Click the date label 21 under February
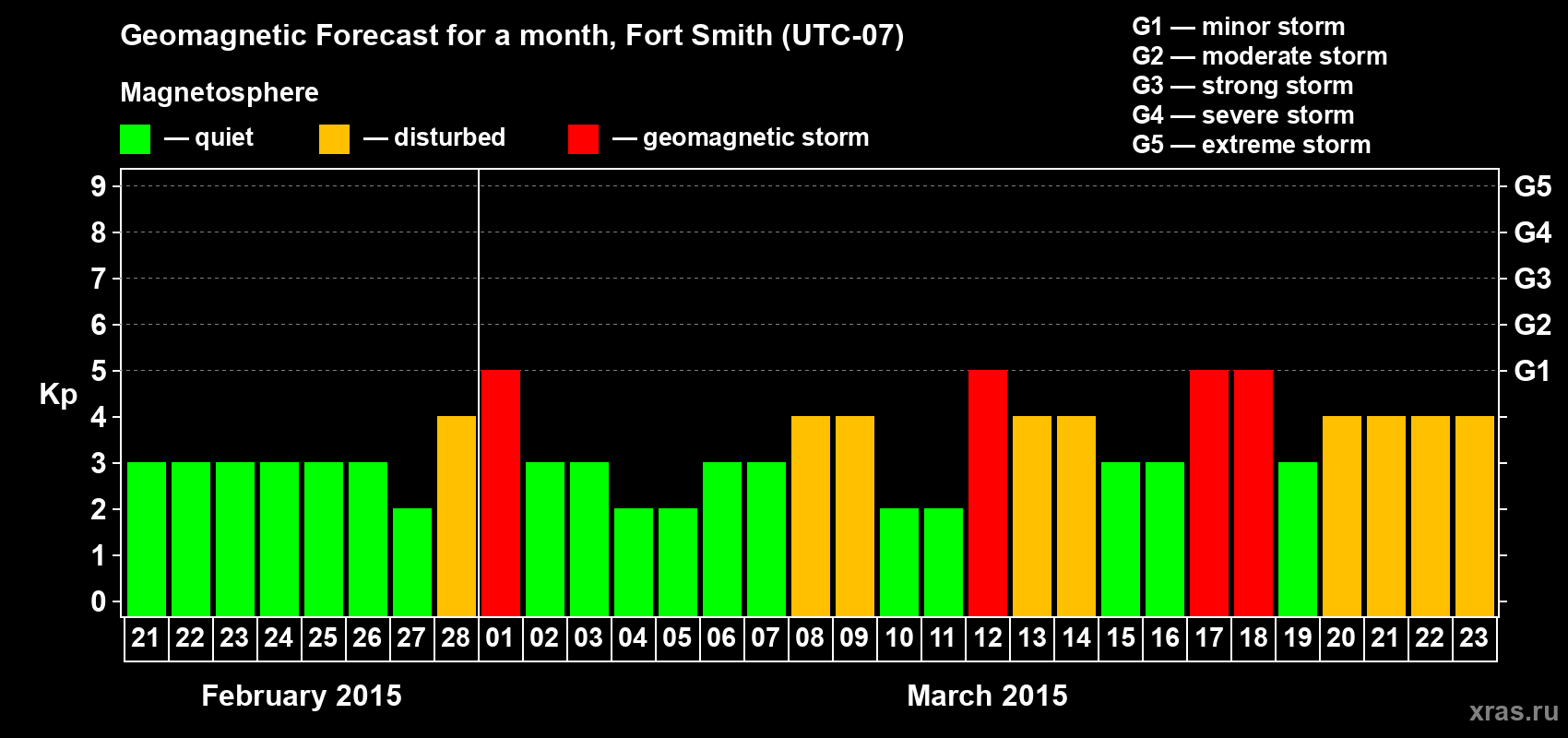Image resolution: width=1568 pixels, height=738 pixels. point(146,637)
